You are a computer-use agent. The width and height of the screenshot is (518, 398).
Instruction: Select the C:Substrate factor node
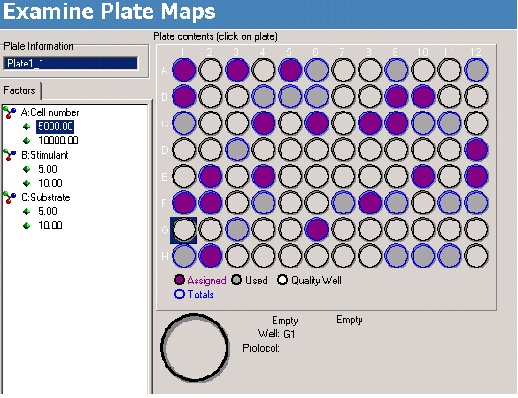(x=46, y=198)
